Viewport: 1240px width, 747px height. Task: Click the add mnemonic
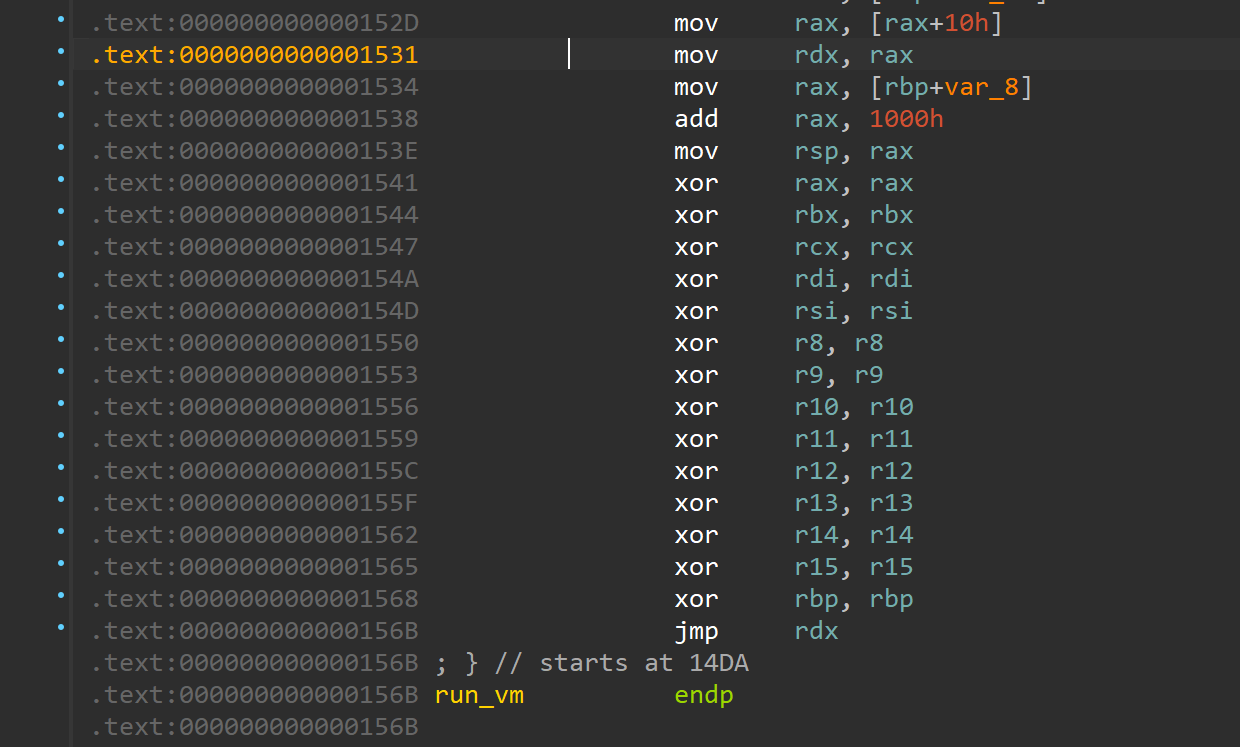pos(696,119)
